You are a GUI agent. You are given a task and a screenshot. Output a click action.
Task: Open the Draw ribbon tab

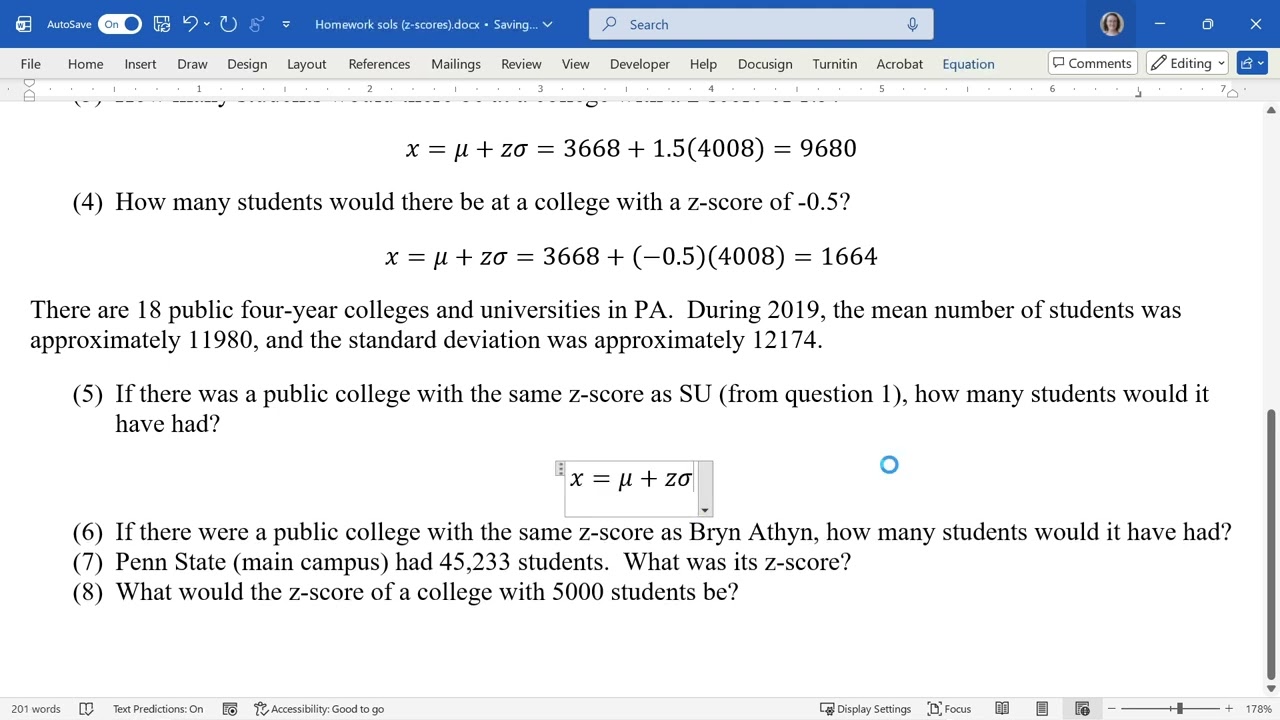point(192,64)
